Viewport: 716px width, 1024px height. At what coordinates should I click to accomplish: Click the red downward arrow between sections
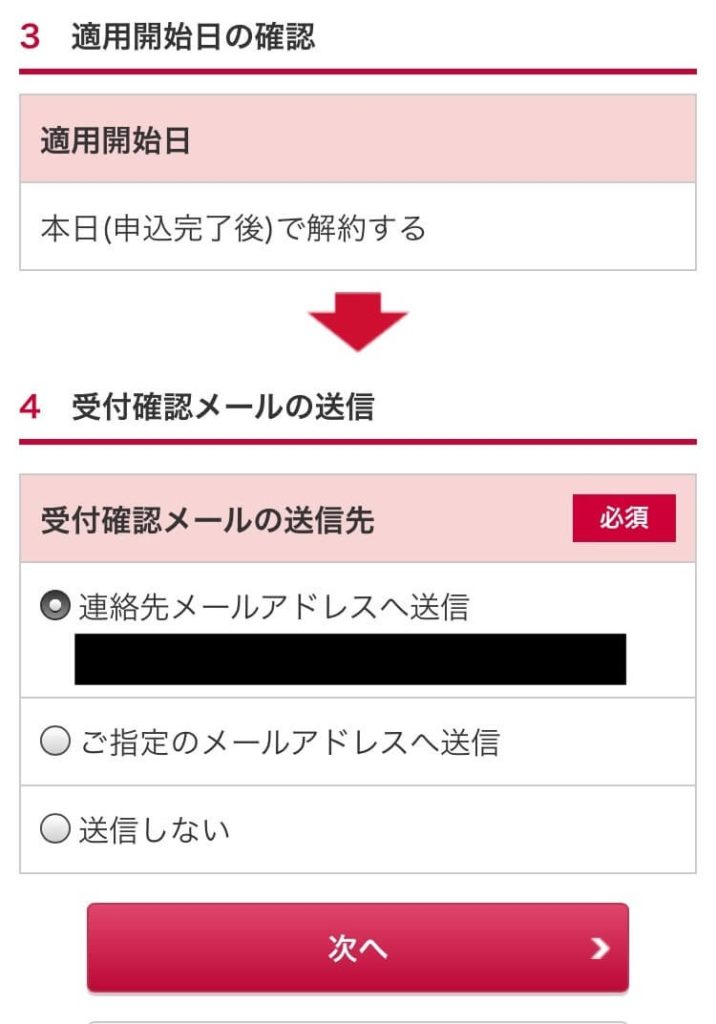[357, 320]
